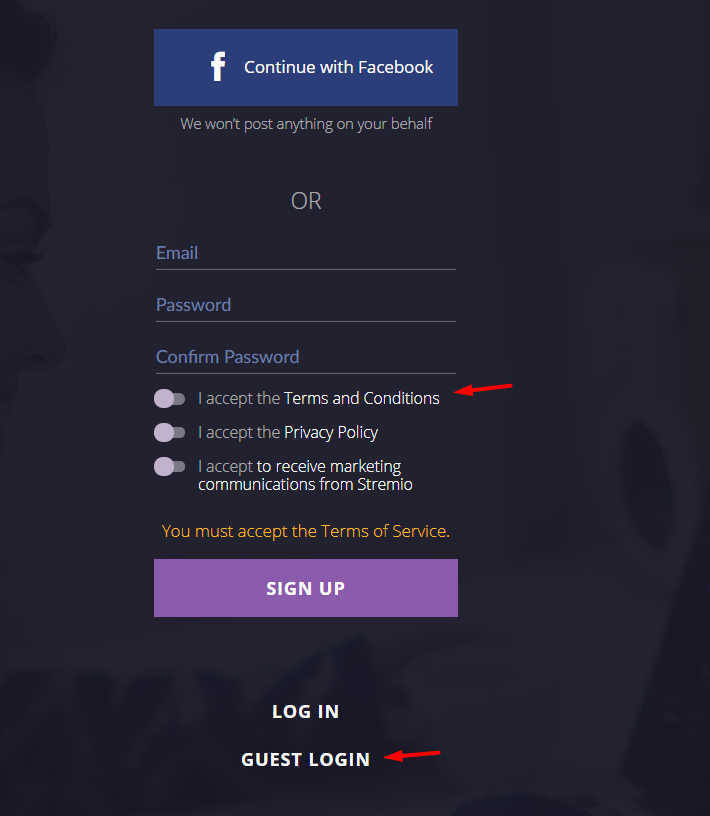Enable the Terms and Conditions toggle

click(x=170, y=398)
